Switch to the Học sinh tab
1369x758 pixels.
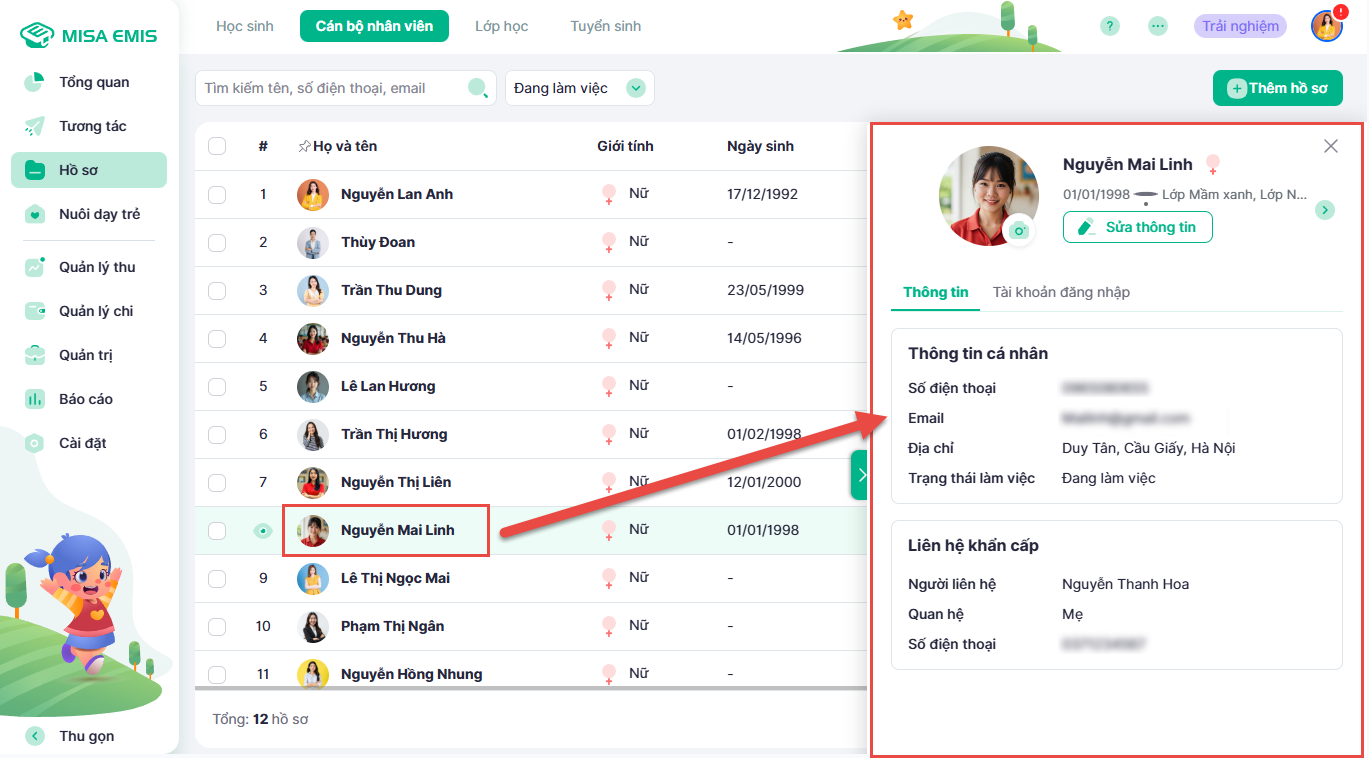coord(245,26)
